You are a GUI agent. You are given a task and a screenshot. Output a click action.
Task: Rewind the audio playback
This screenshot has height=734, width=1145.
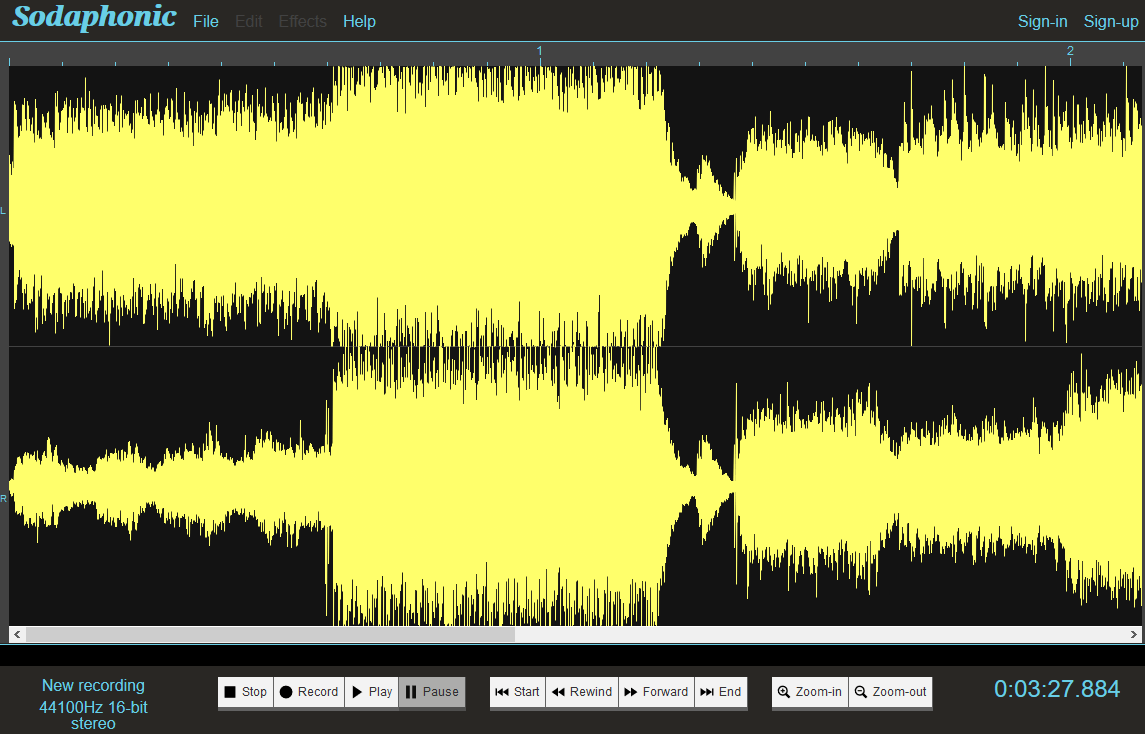tap(581, 692)
